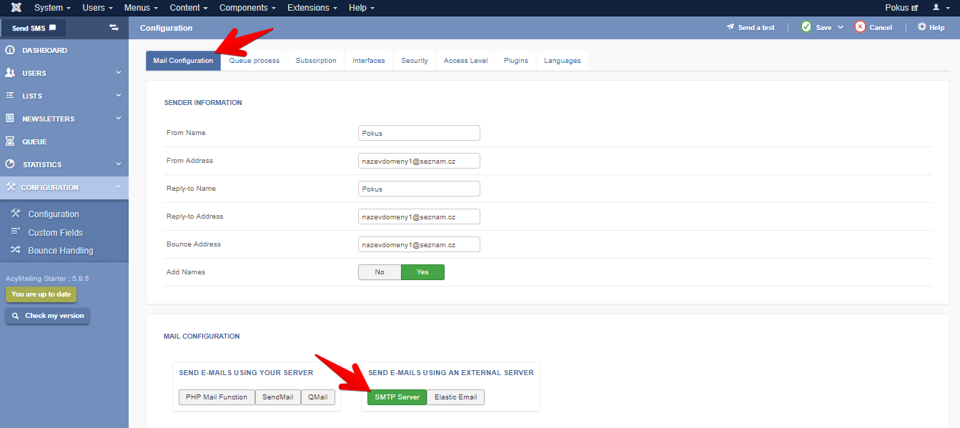Image resolution: width=960 pixels, height=428 pixels.
Task: Click the Check my version button
Action: click(48, 316)
